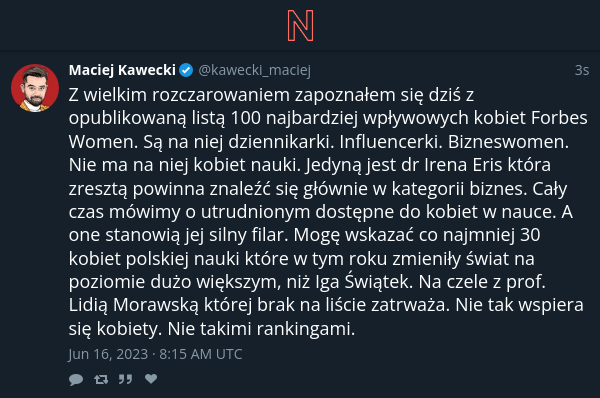Click the retweet arrows icon

click(x=101, y=379)
